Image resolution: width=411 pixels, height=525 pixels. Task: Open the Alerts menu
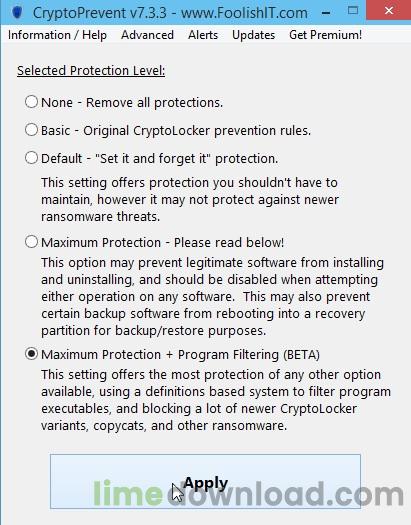[x=203, y=35]
